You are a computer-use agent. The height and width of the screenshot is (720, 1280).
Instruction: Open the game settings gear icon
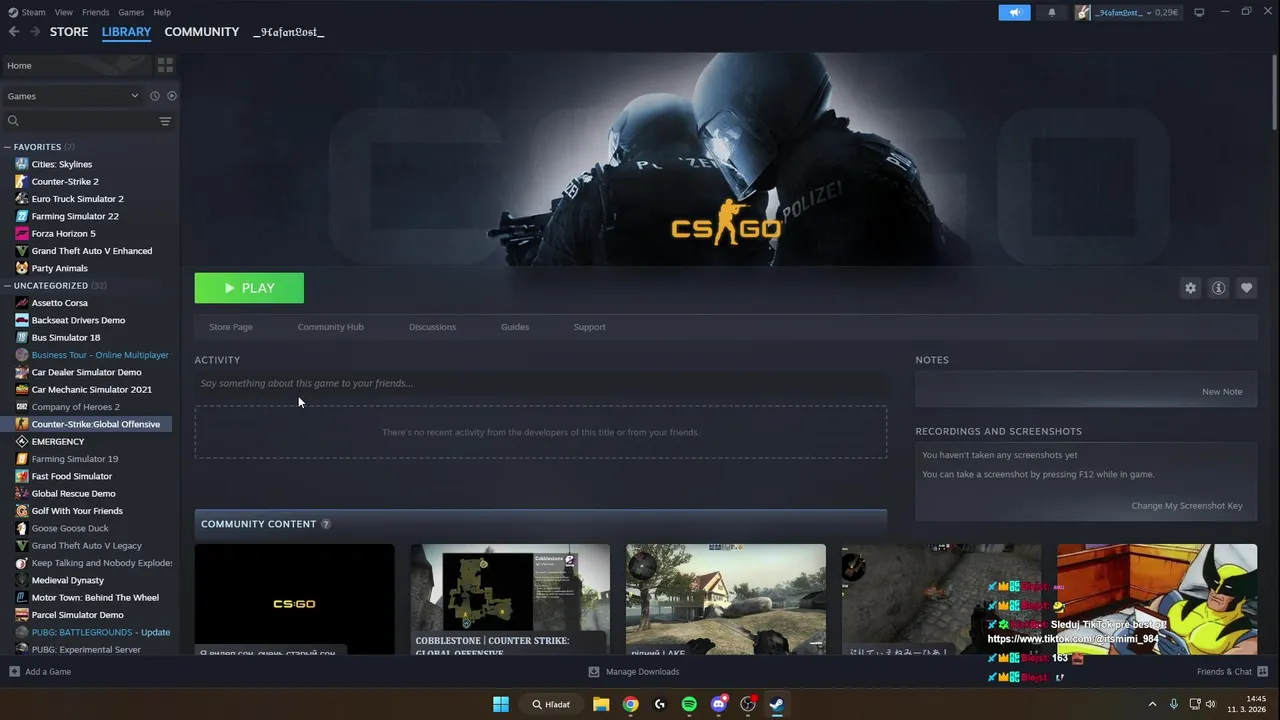pos(1190,288)
